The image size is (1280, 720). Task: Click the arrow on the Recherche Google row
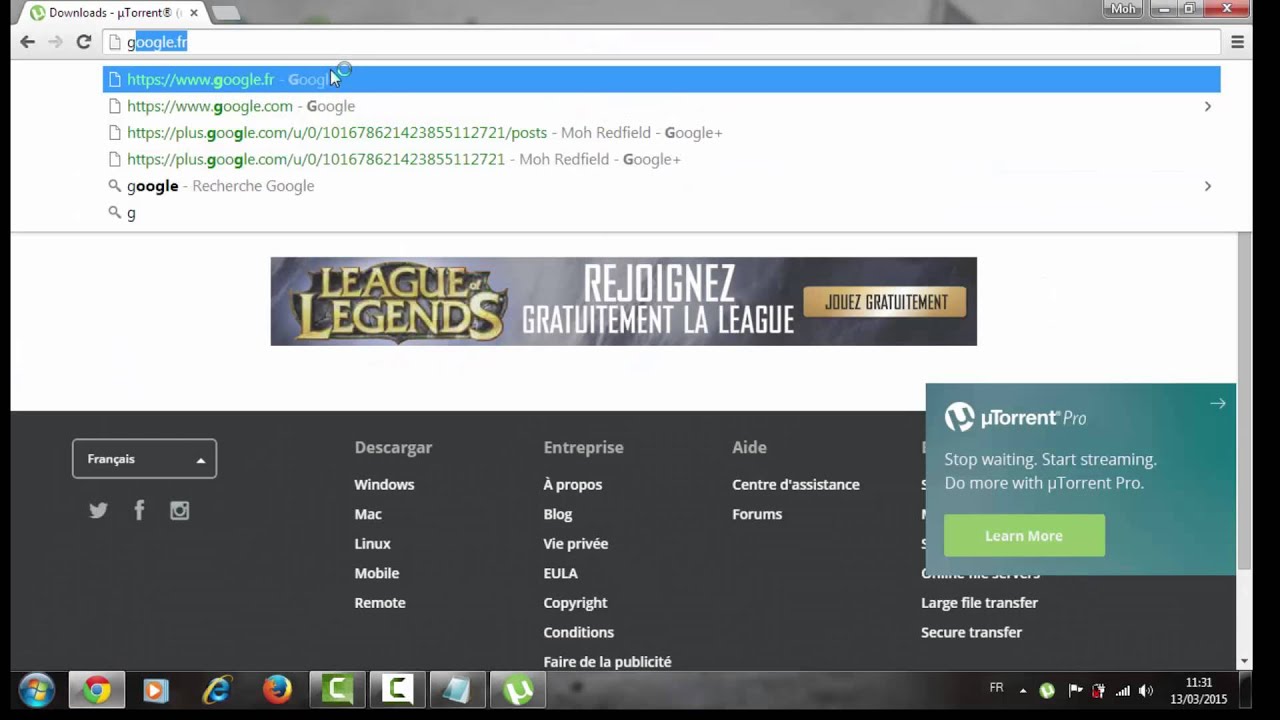point(1207,186)
